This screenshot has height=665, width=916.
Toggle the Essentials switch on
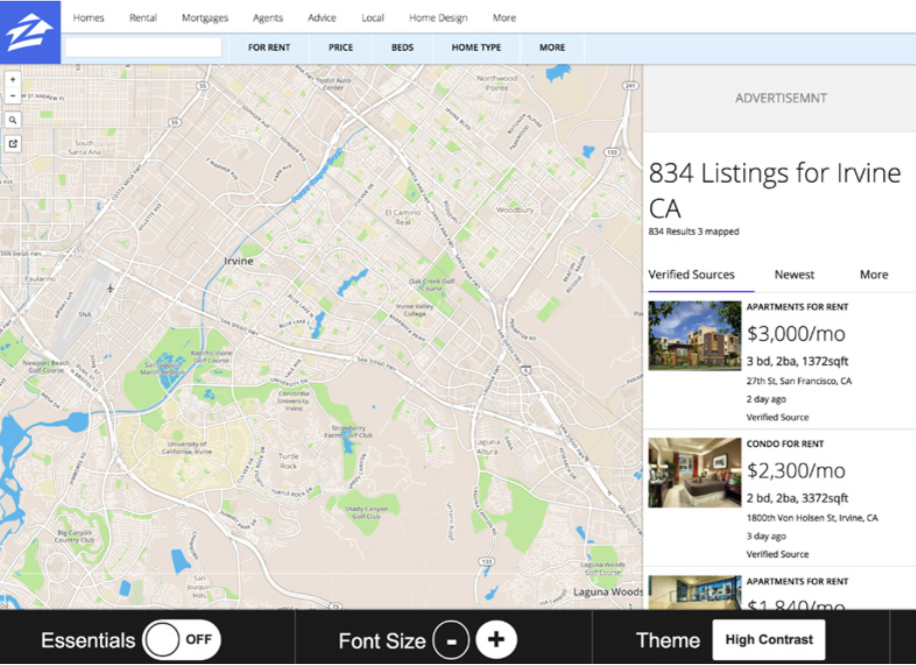182,640
